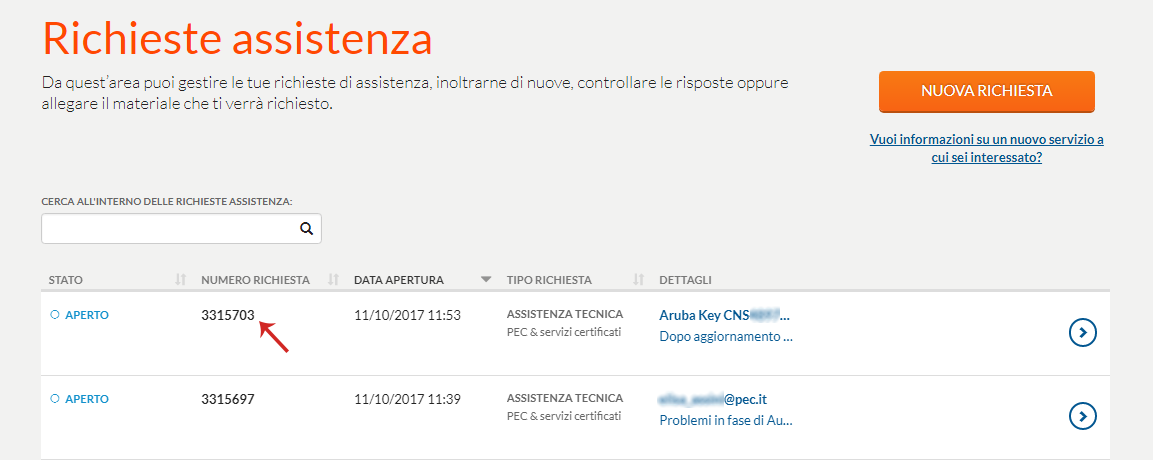Select request number 3315697
Viewport: 1153px width, 461px height.
pos(228,399)
